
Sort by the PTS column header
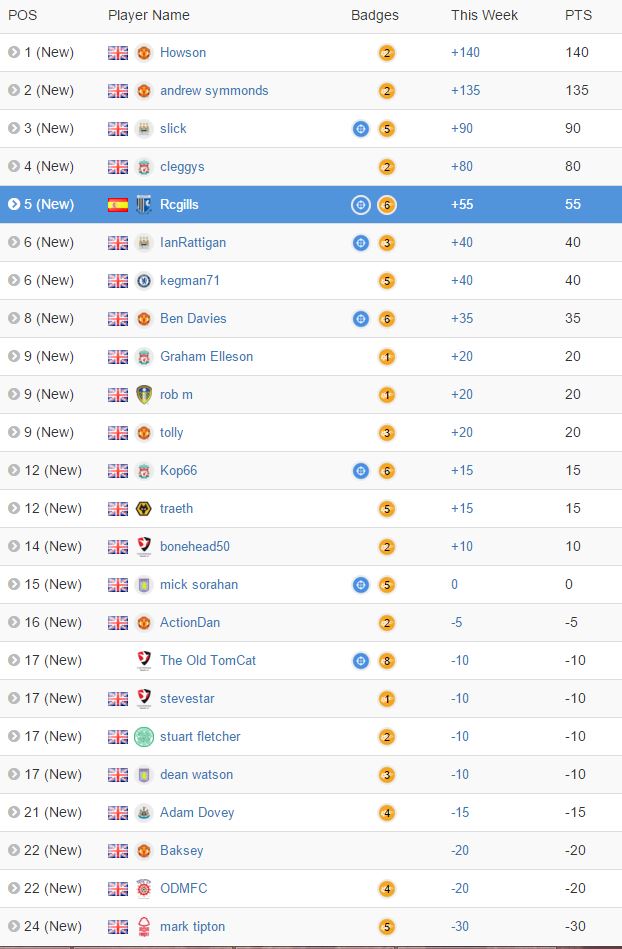pyautogui.click(x=578, y=15)
